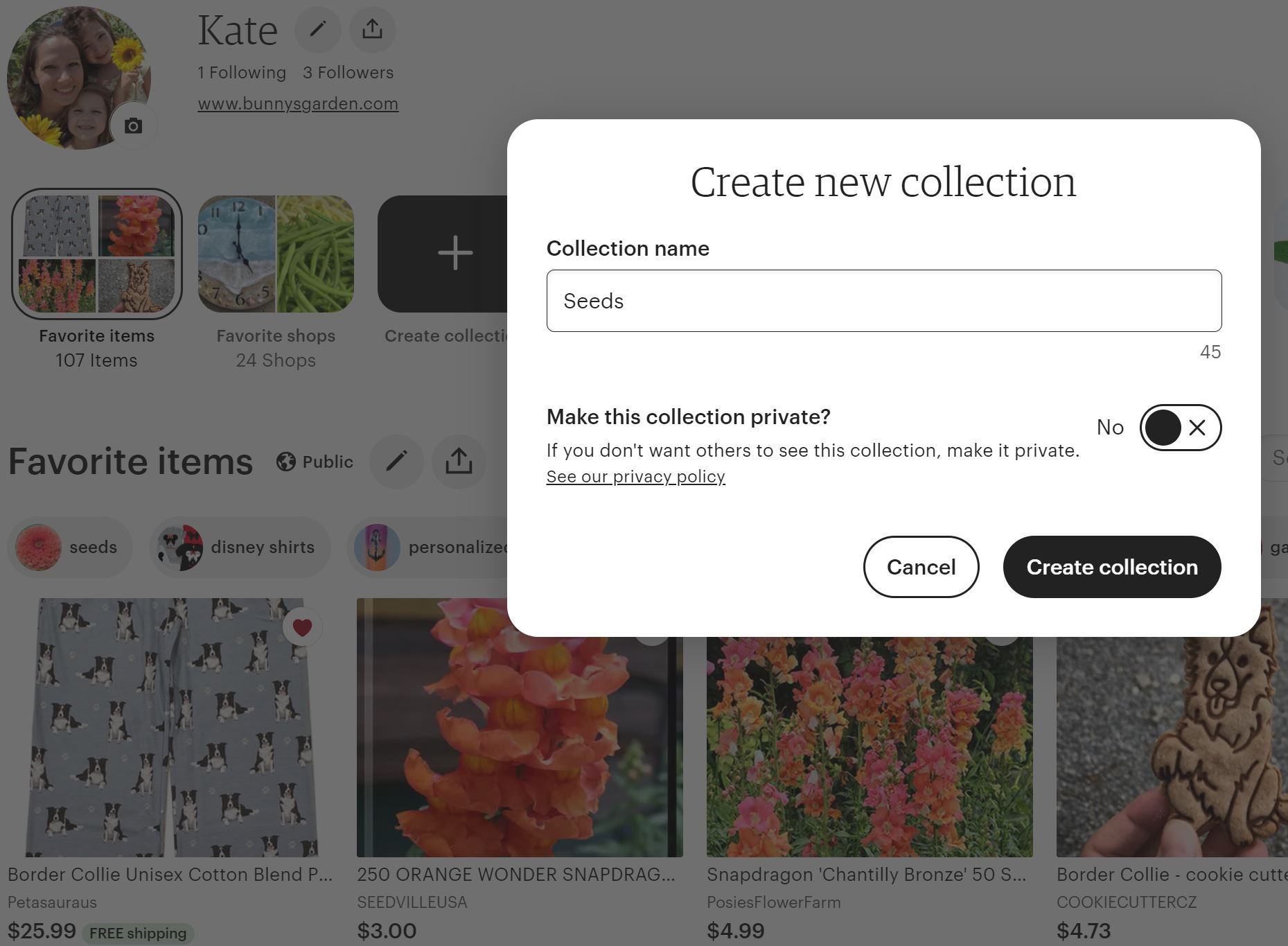Share the Favorite items list
This screenshot has width=1288, height=946.
point(459,462)
